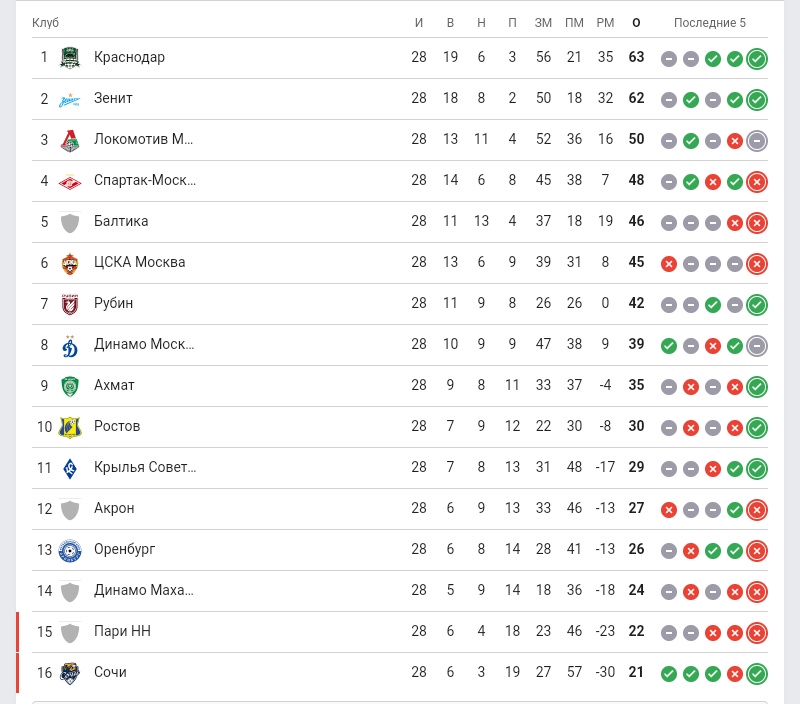The image size is (800, 704).
Task: Click the Спартак red diamond logo
Action: click(70, 181)
